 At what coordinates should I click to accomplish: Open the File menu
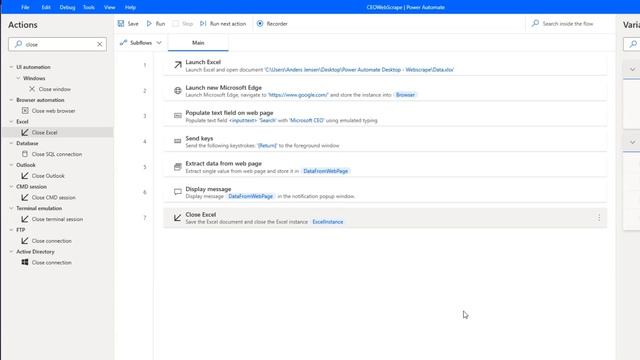pos(25,7)
